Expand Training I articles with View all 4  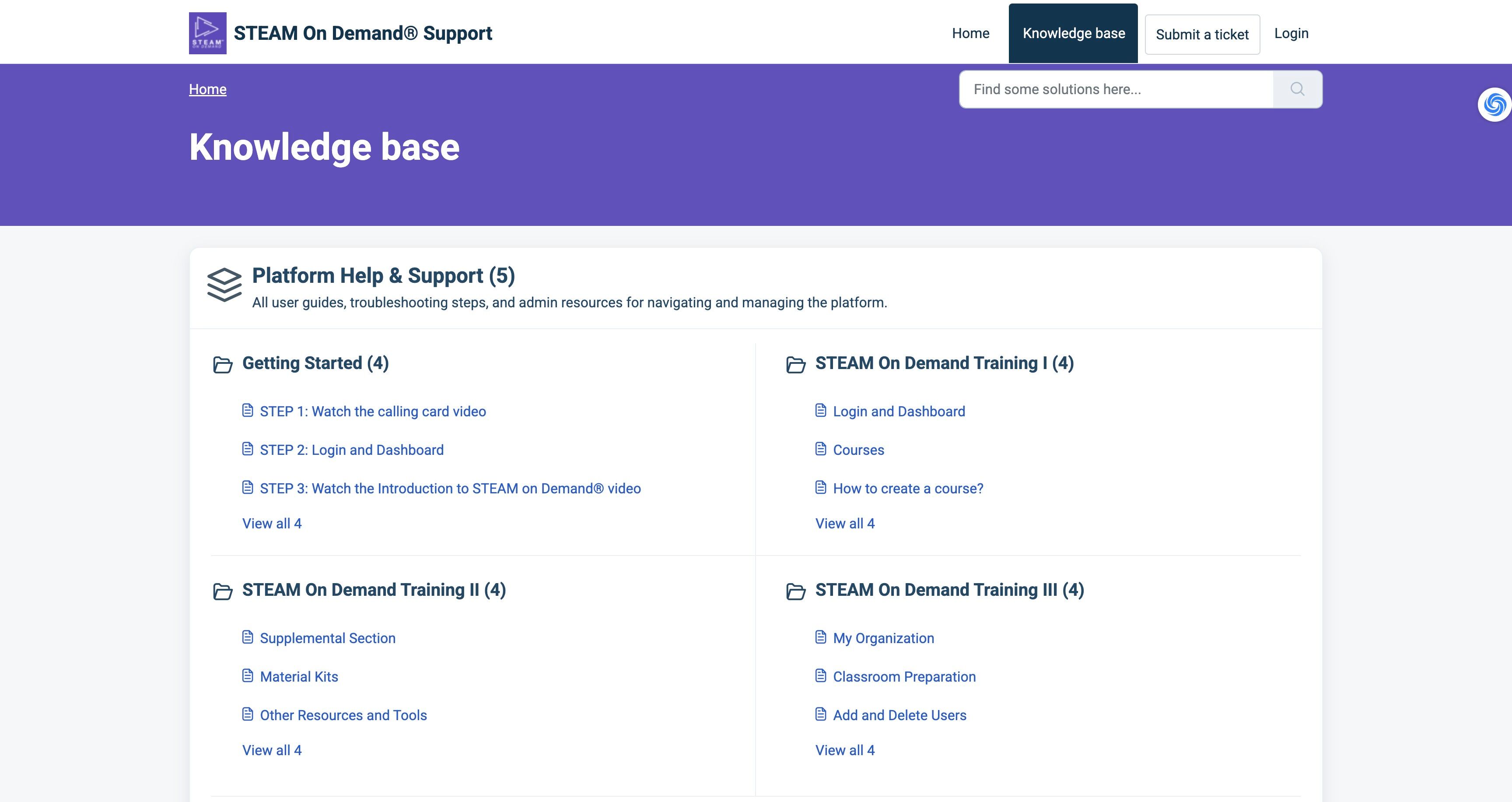[x=845, y=523]
